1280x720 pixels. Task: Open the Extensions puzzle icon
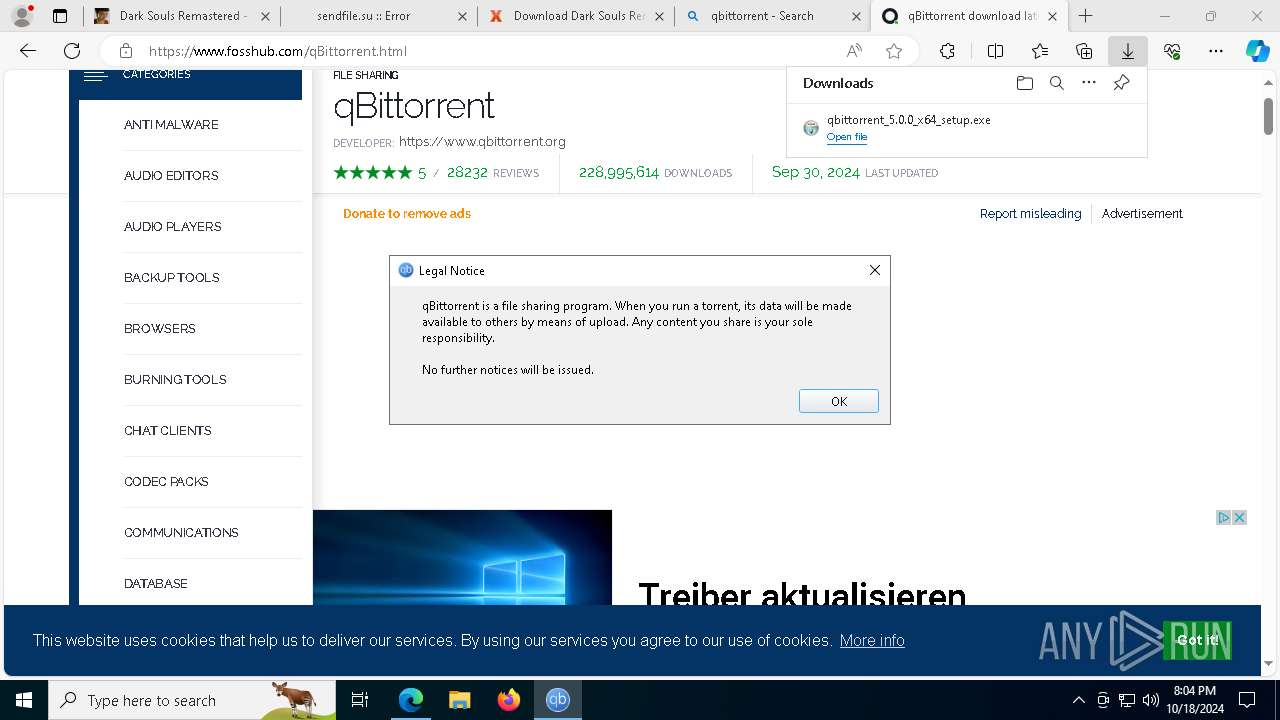tap(947, 51)
